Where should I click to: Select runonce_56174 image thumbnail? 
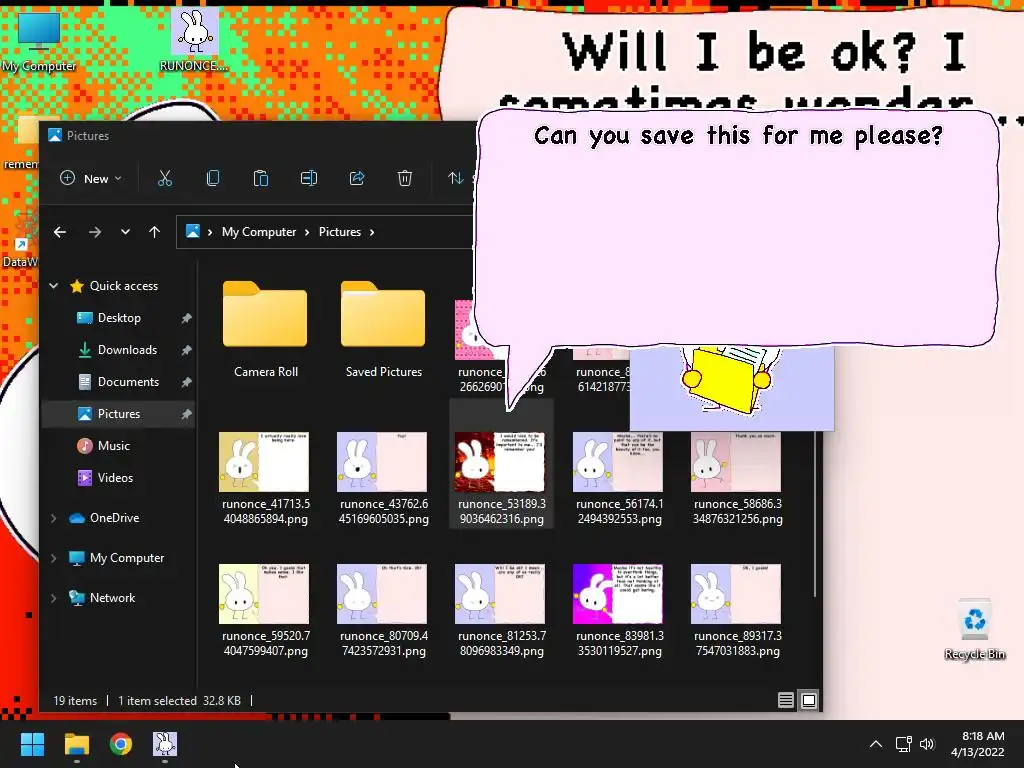tap(618, 462)
